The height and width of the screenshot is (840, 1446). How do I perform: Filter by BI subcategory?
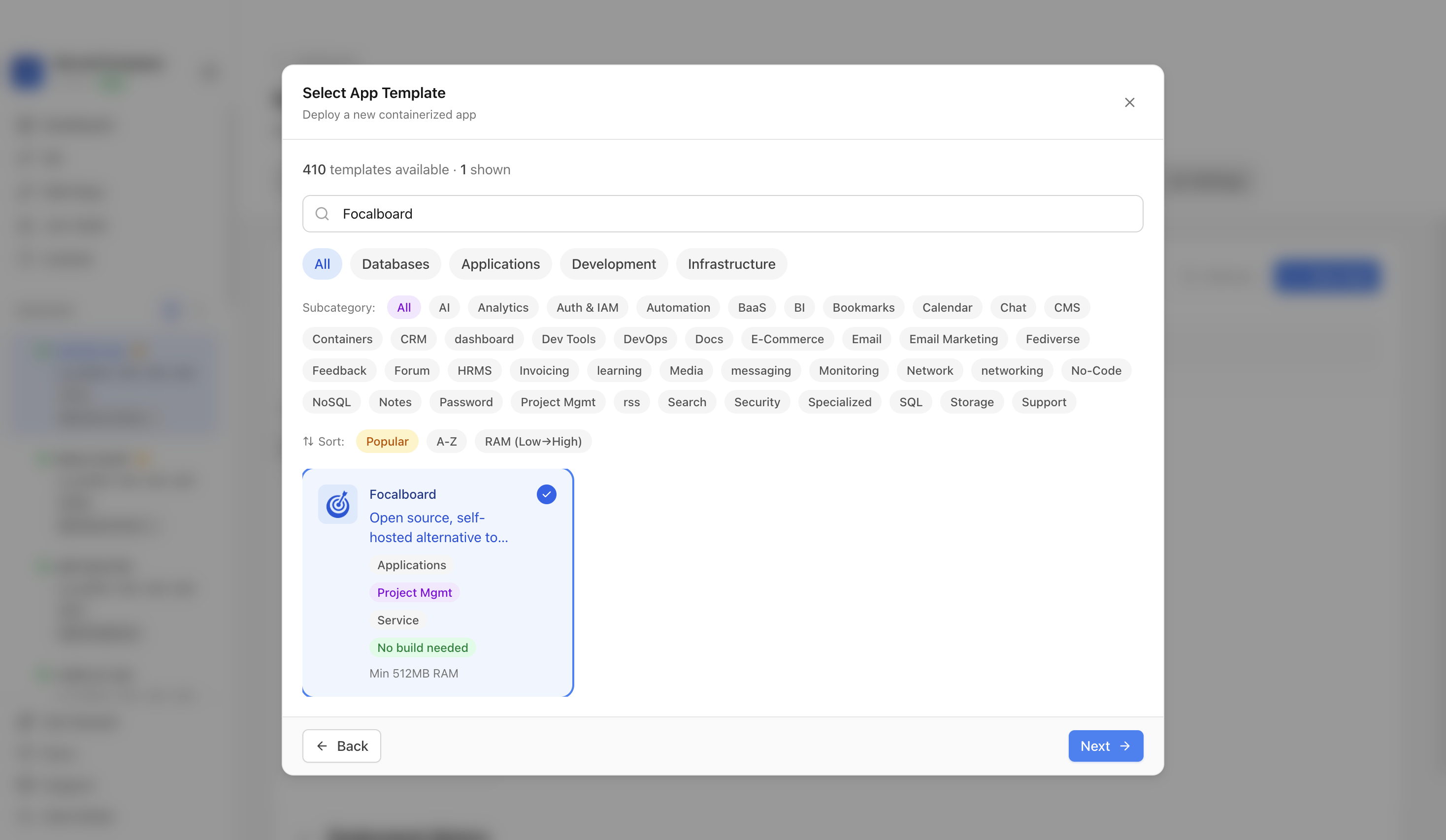coord(799,308)
